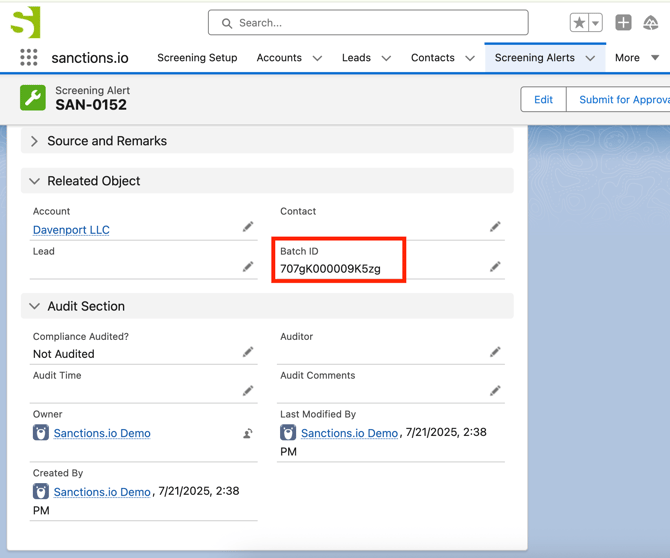Edit the Contact field pencil icon

pyautogui.click(x=495, y=226)
